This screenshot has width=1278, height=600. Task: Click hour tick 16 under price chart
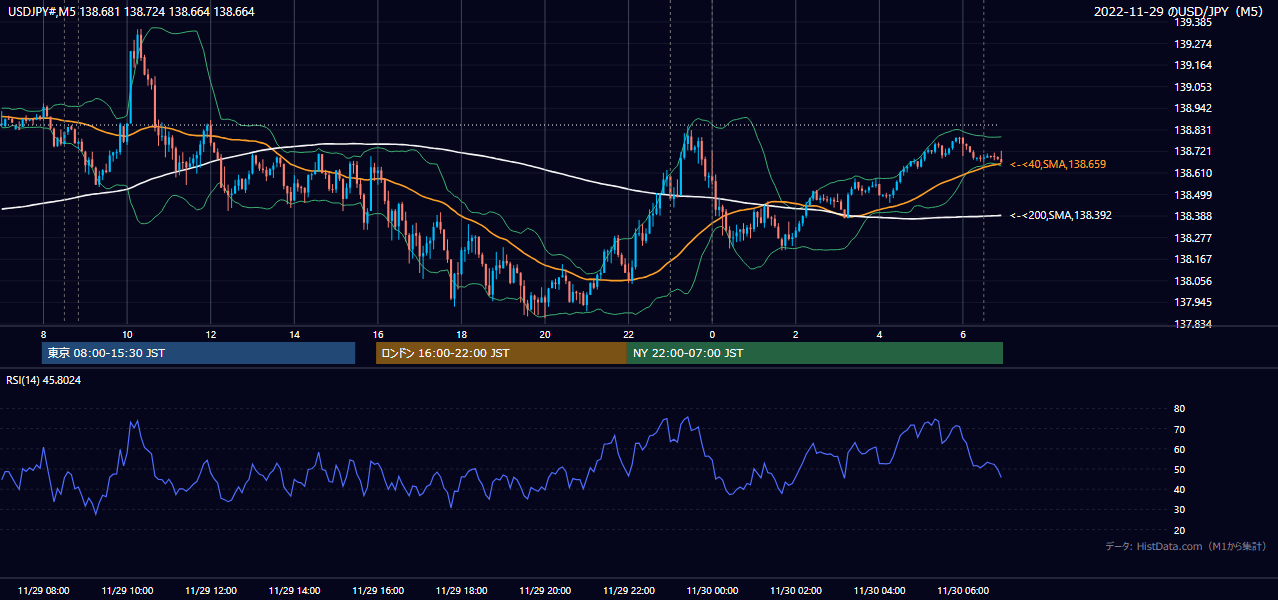click(377, 334)
